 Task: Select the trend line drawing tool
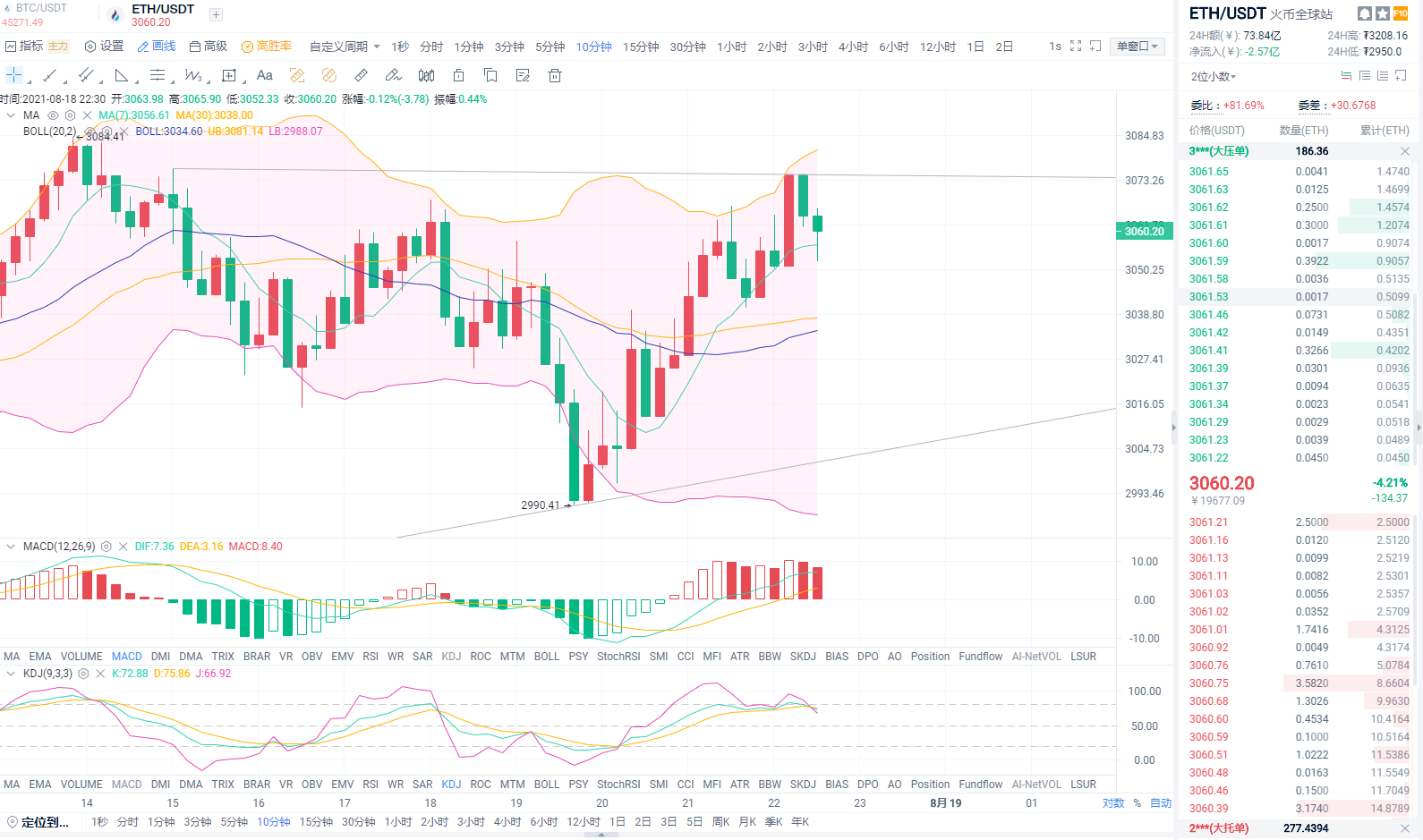pyautogui.click(x=50, y=75)
